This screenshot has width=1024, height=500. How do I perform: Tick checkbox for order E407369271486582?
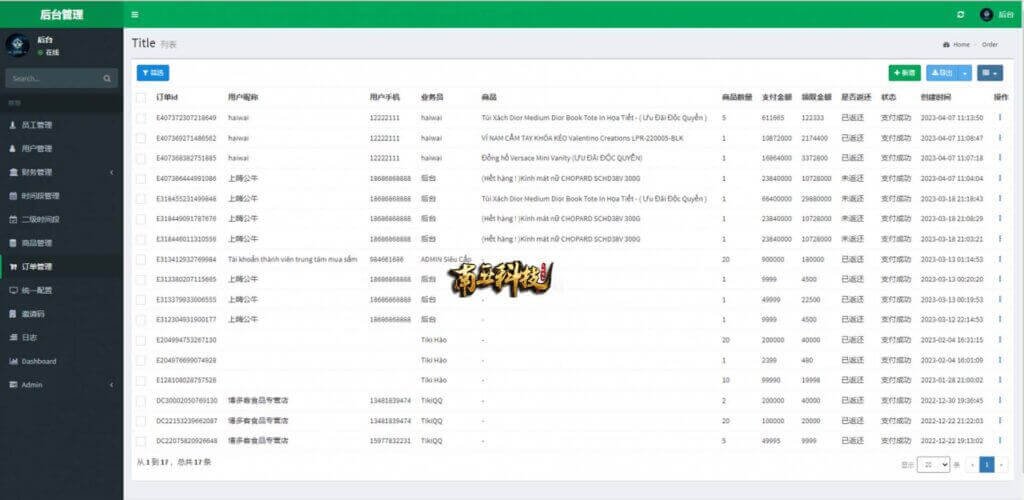141,137
